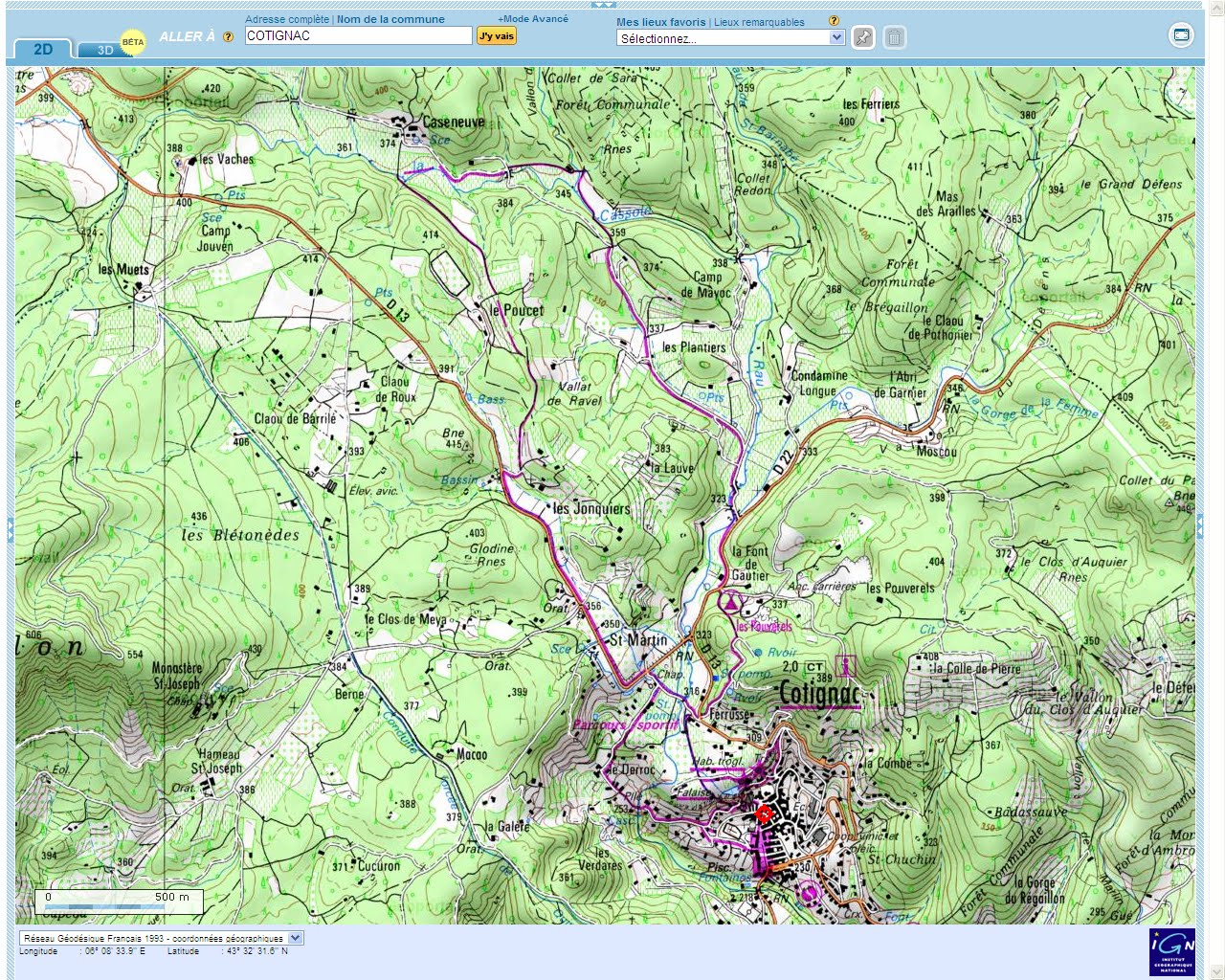Click the les Muets map label

pos(124,270)
